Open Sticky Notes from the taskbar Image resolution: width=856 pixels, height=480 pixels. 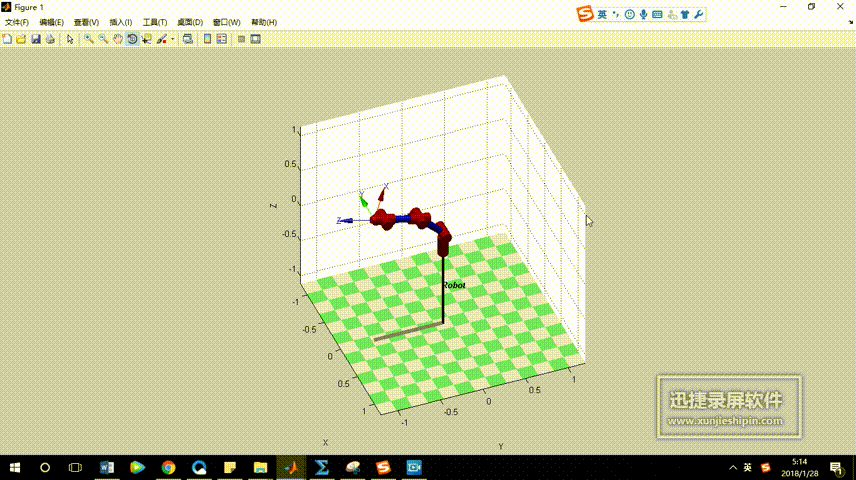click(230, 467)
